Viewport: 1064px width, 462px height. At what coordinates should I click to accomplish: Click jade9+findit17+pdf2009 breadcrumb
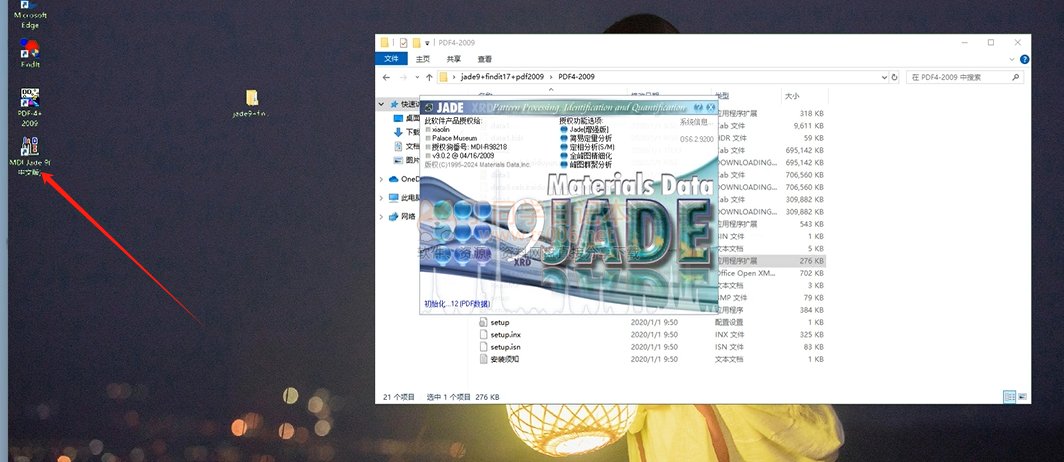(502, 77)
